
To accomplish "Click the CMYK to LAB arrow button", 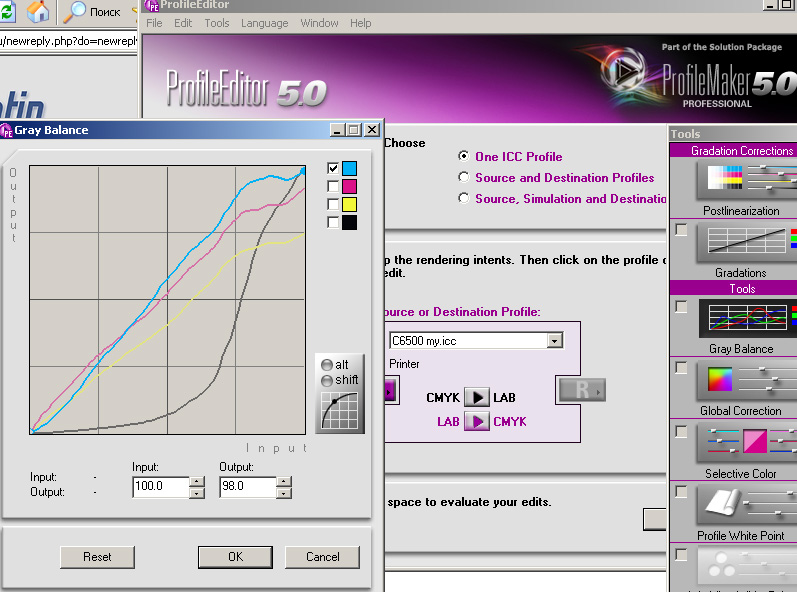I will point(477,397).
